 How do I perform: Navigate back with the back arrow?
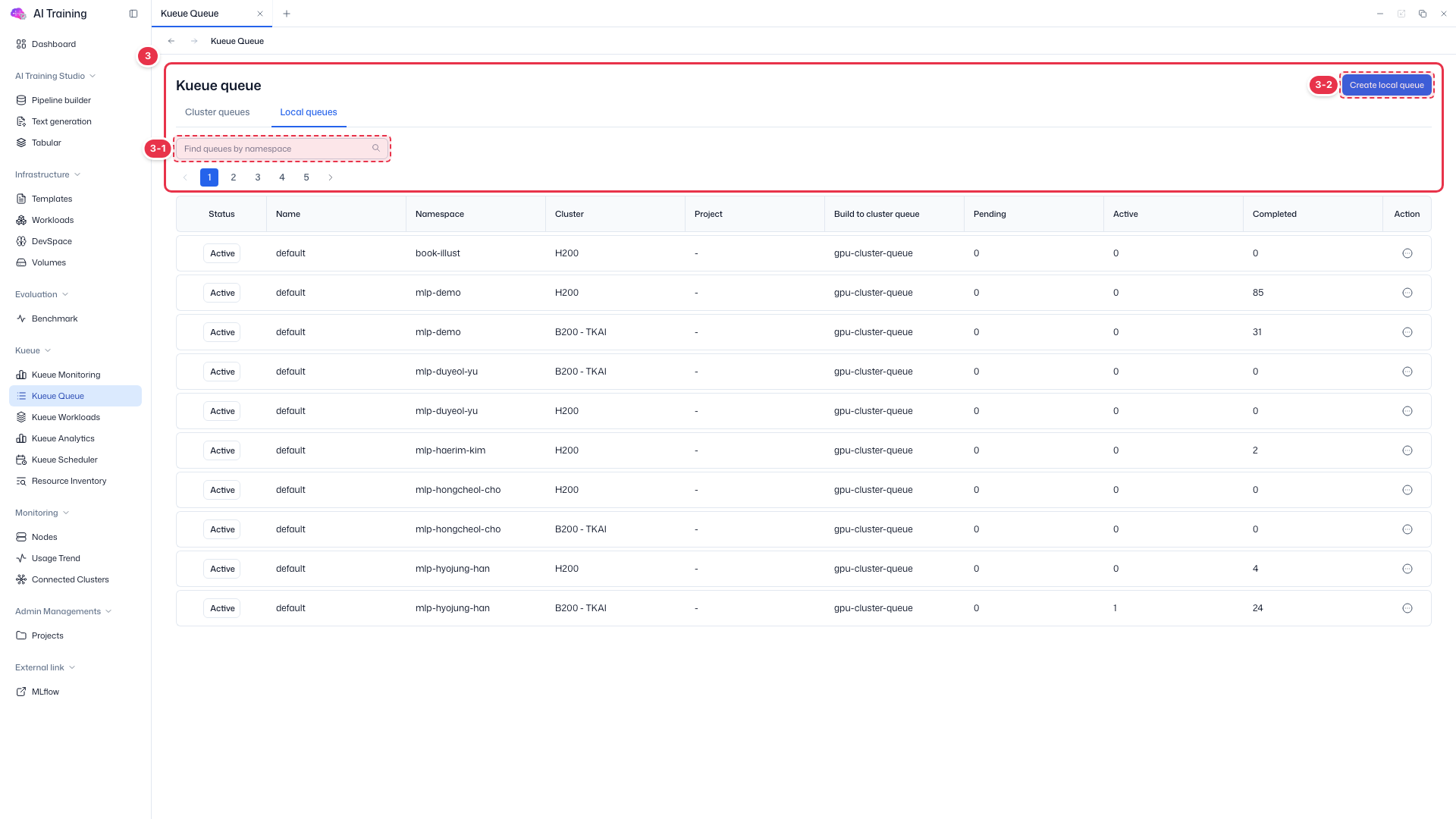[171, 41]
